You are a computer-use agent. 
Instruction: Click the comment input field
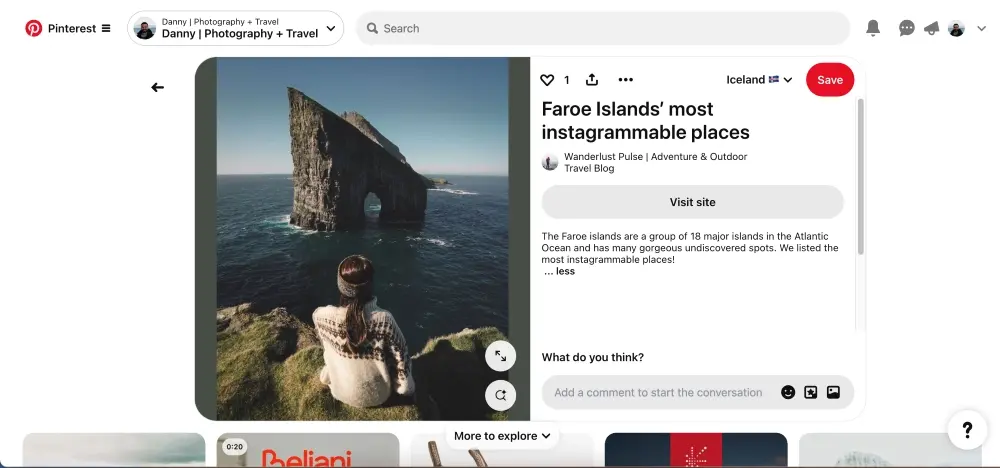tap(658, 392)
